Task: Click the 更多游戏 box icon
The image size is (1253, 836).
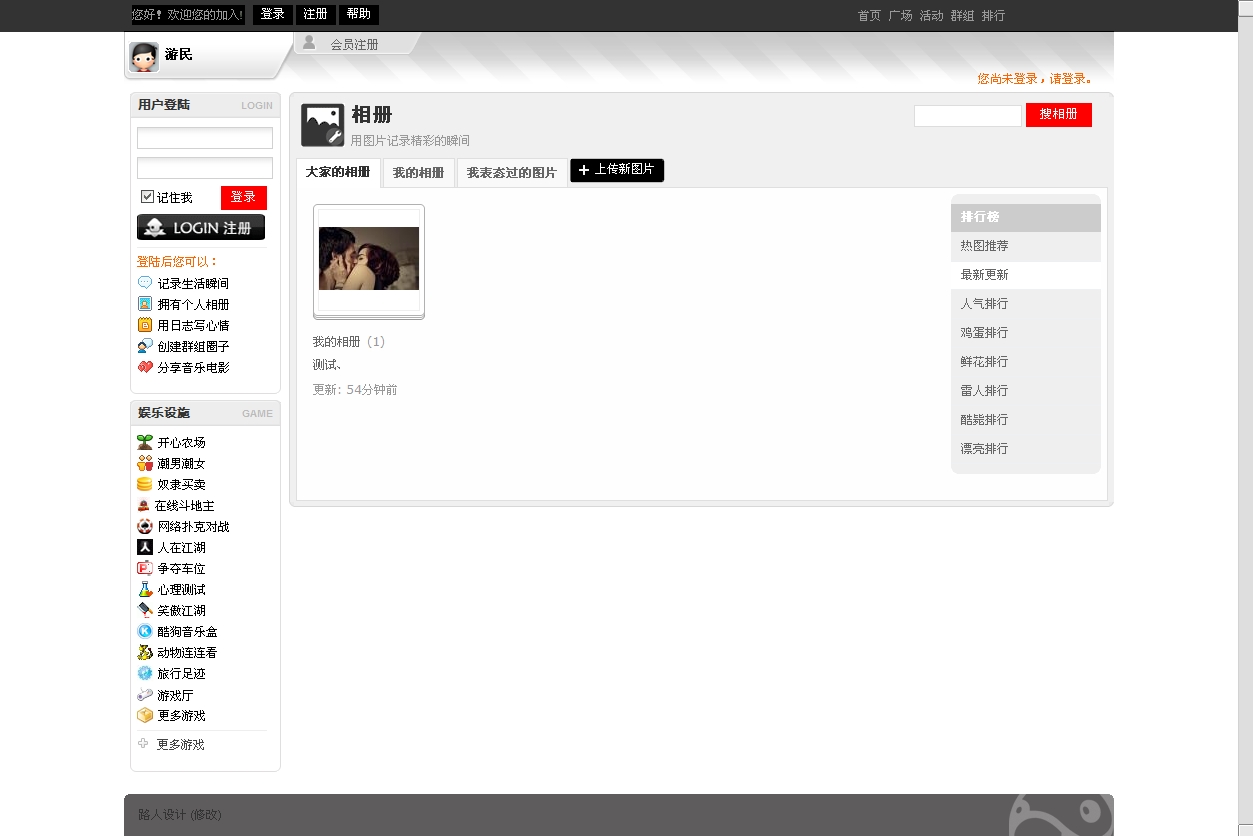Action: [145, 715]
